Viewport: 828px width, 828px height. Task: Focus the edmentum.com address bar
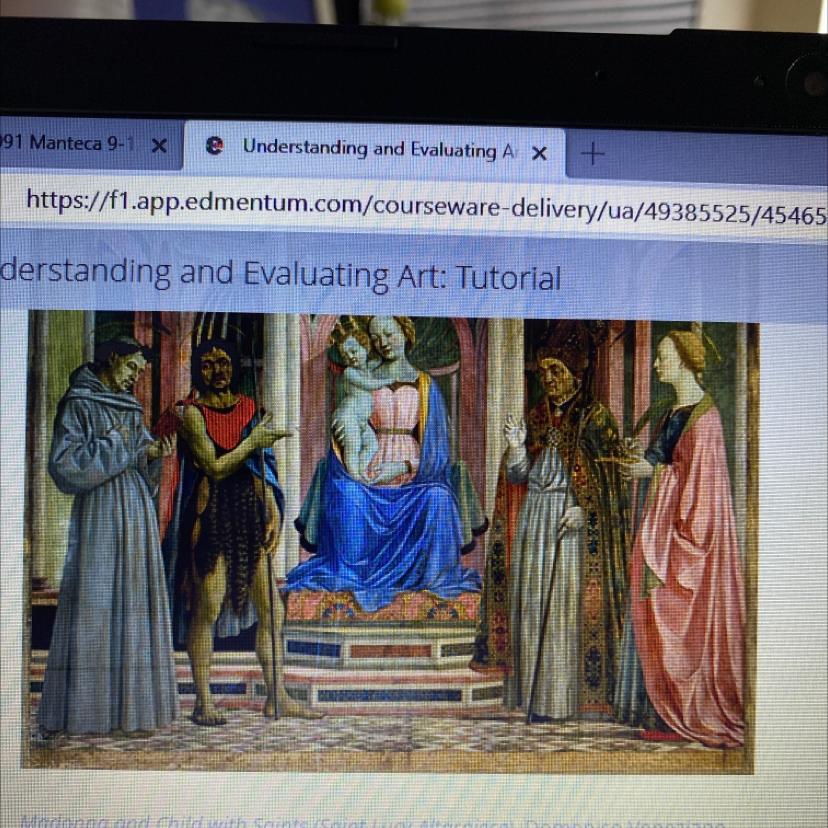[414, 208]
